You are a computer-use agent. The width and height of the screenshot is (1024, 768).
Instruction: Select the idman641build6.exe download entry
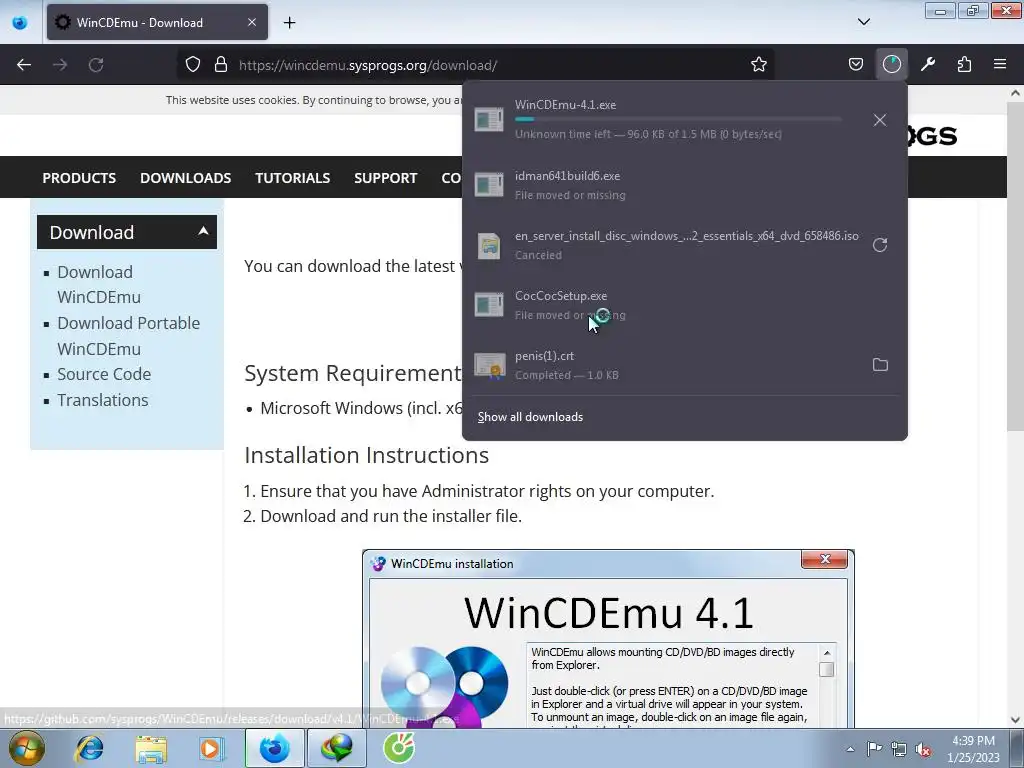tap(684, 185)
